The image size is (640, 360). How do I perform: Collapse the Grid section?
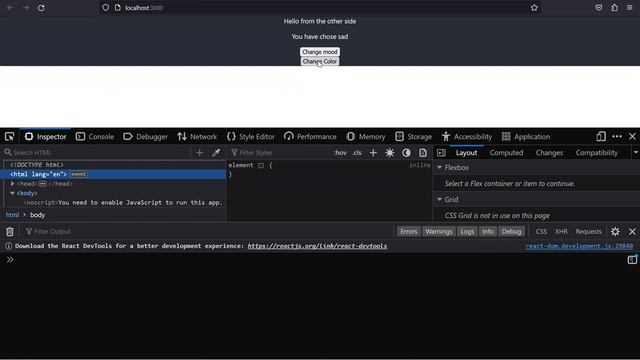pyautogui.click(x=440, y=199)
